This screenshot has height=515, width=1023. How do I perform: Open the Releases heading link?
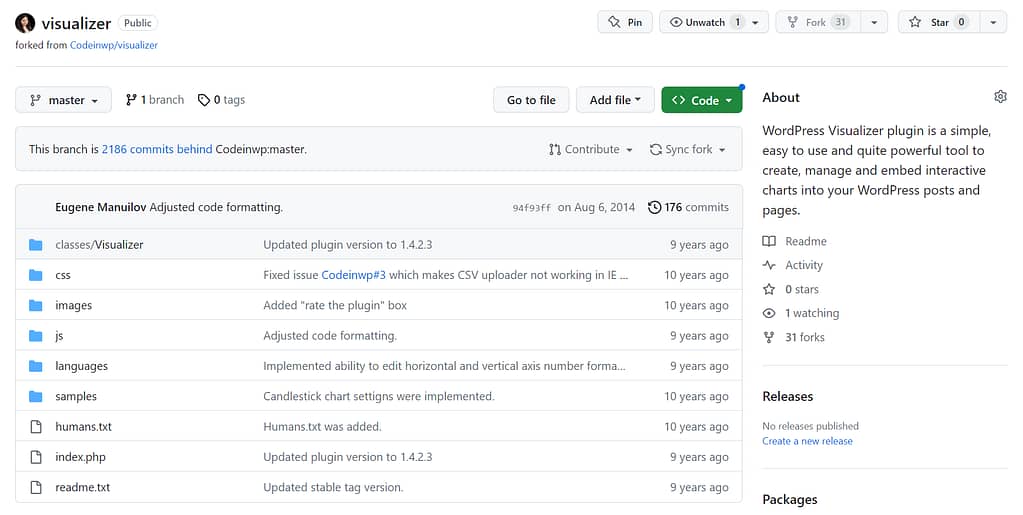(x=787, y=396)
